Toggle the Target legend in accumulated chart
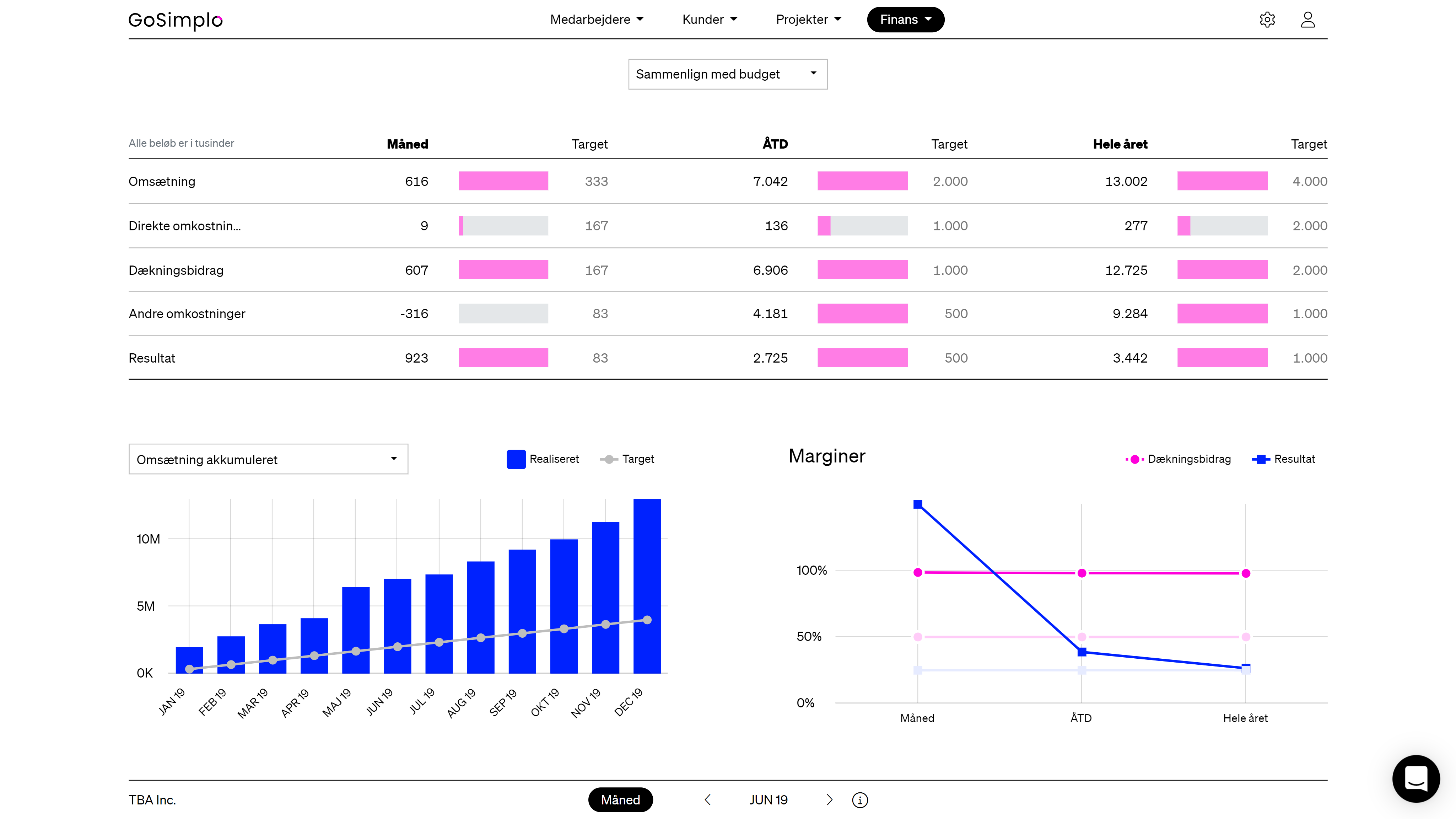Viewport: 1456px width, 819px height. pos(627,459)
